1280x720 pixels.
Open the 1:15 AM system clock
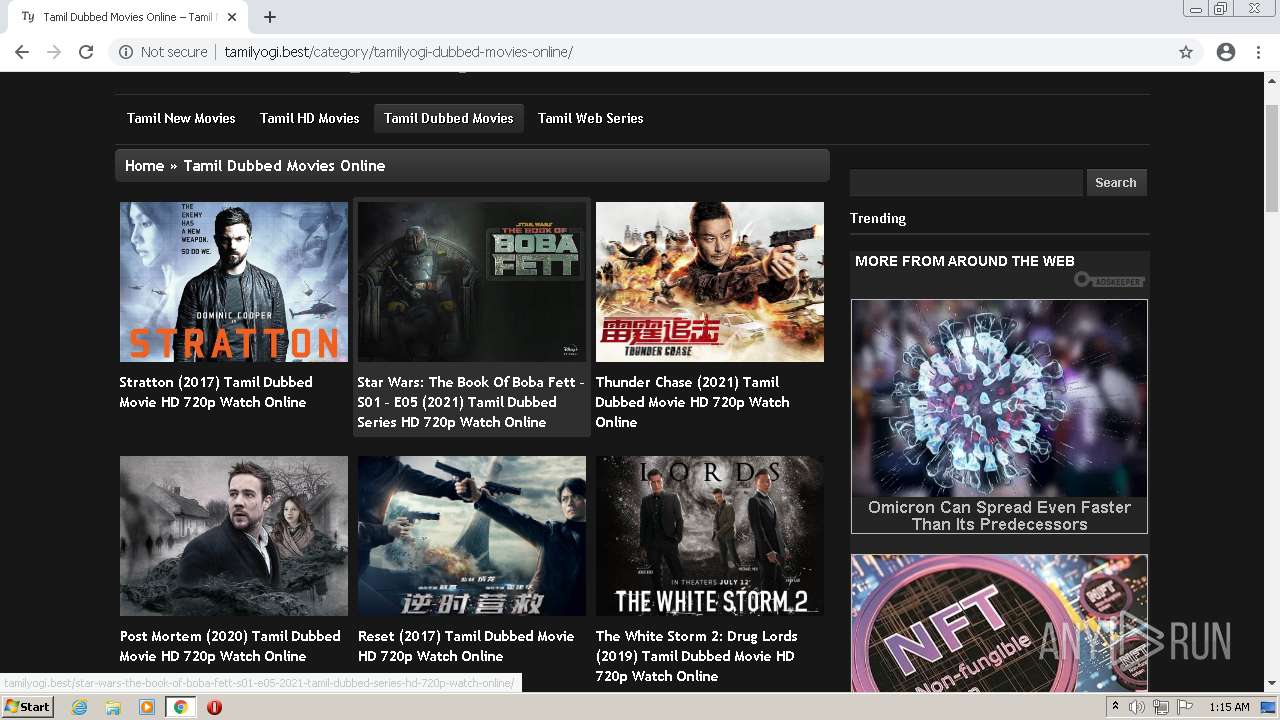1229,707
